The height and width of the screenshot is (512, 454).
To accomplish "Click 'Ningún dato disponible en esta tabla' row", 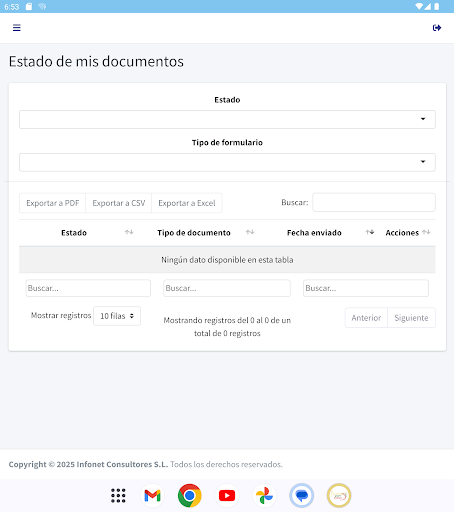I will tap(227, 260).
